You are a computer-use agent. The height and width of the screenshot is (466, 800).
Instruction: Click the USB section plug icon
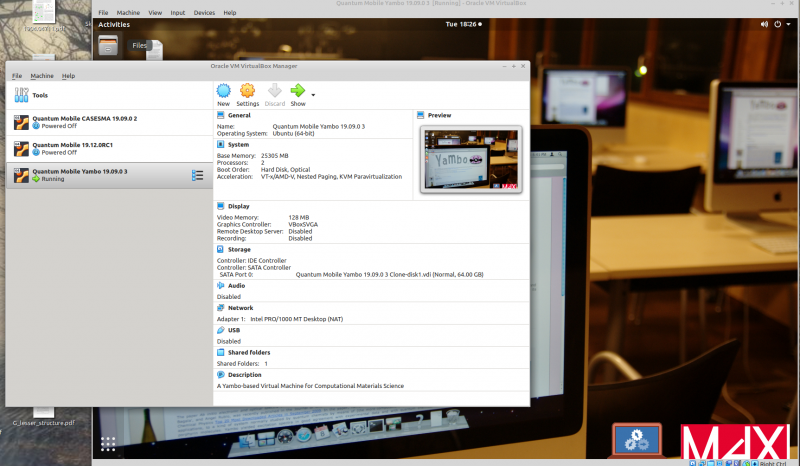tap(220, 330)
